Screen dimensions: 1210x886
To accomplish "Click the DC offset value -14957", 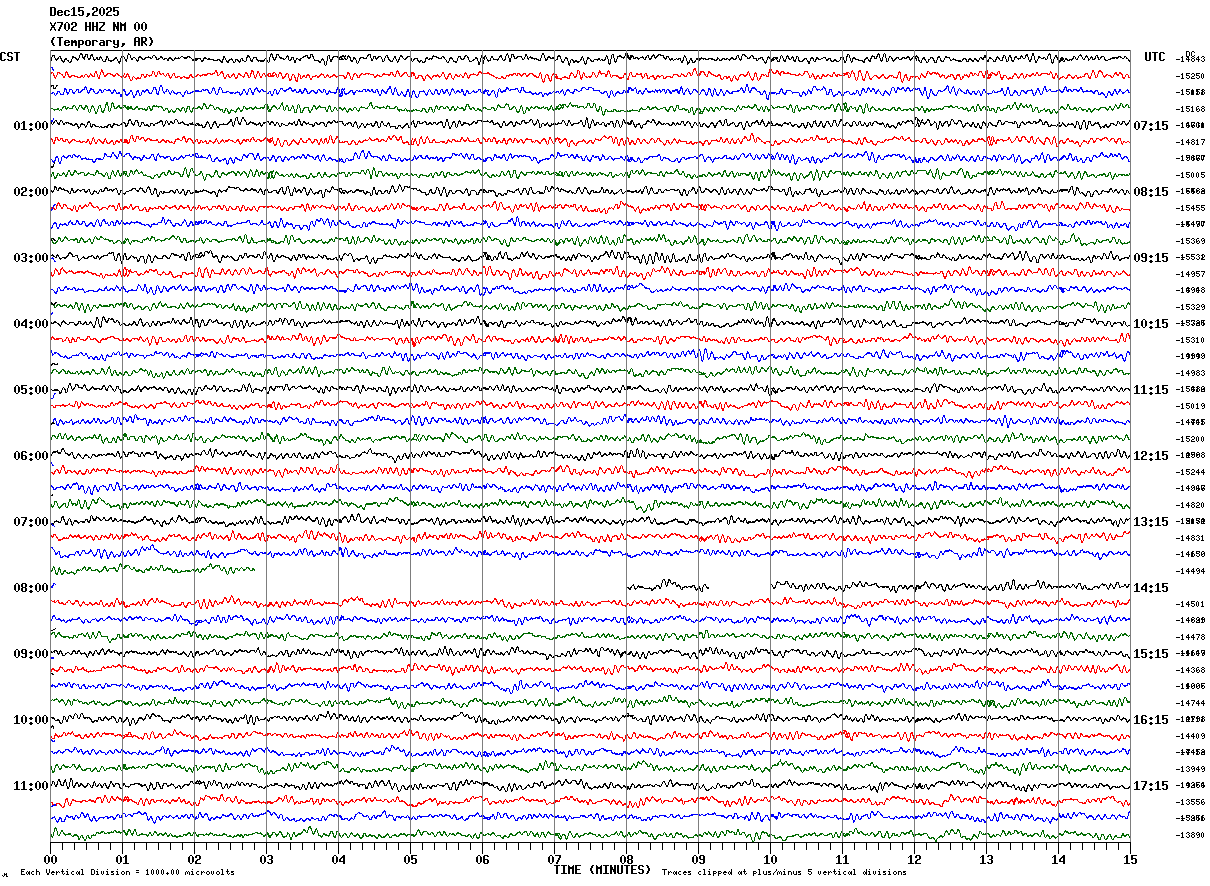I will 1191,274.
